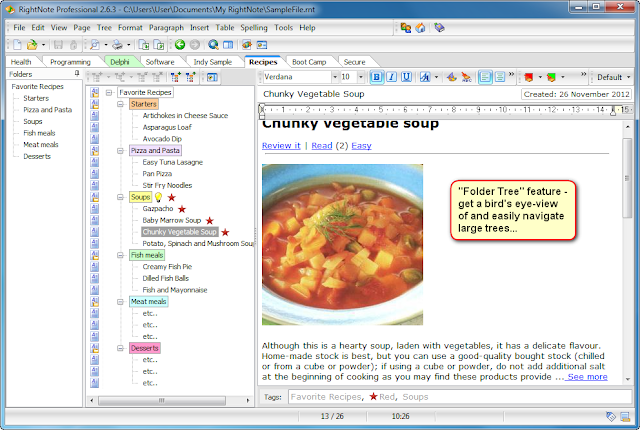Click the tree panel horizontal scrollbar thumb
This screenshot has height=430, width=640.
(162, 400)
